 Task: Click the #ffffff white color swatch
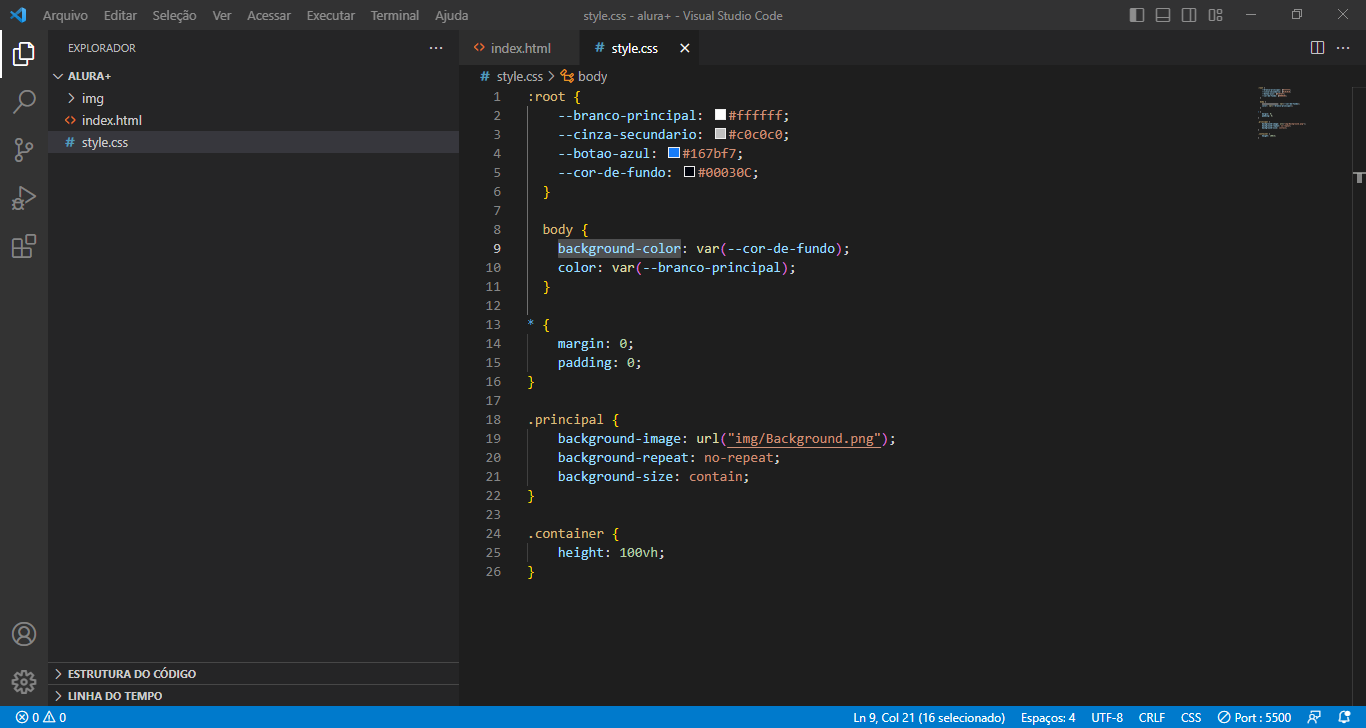(720, 115)
